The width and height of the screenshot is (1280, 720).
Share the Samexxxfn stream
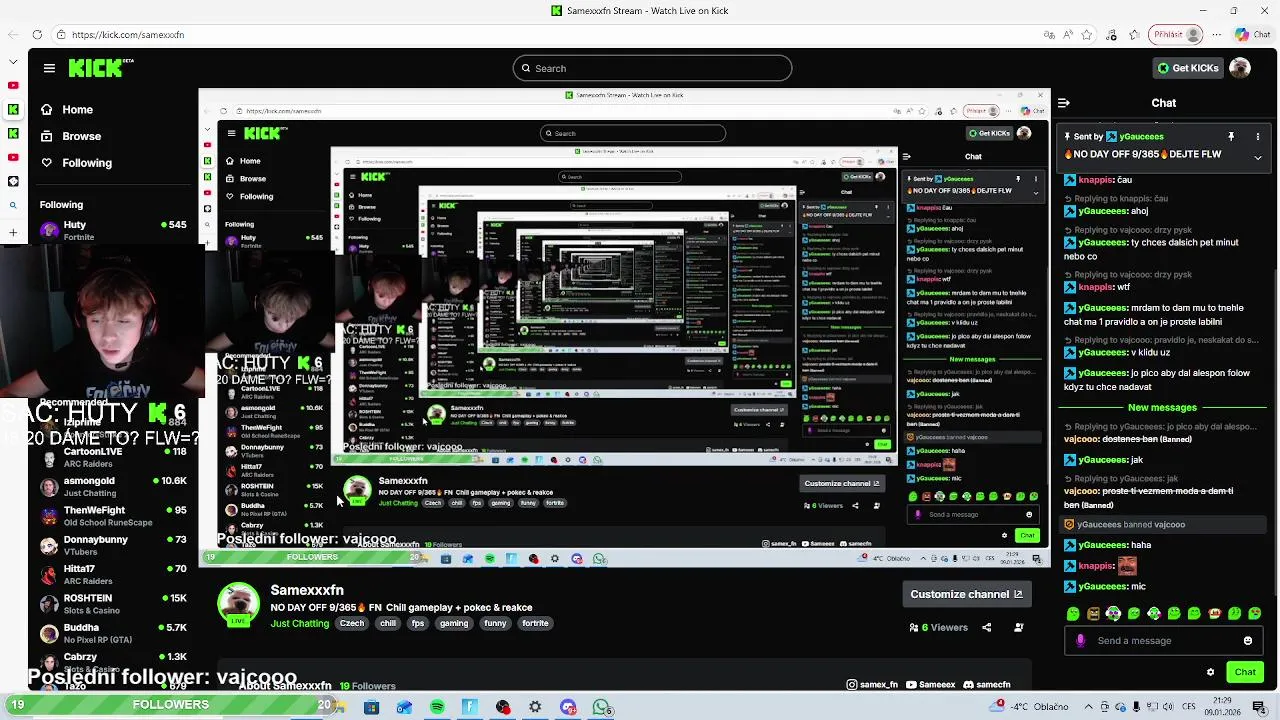987,628
